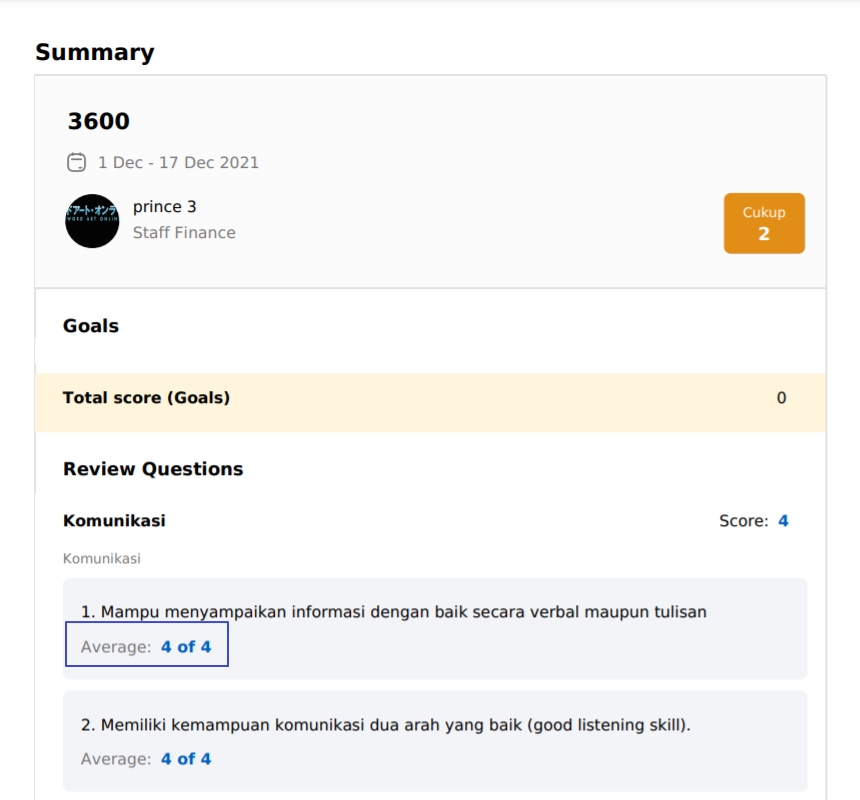Click the prince 3 avatar picture
This screenshot has width=860, height=800.
tap(92, 221)
